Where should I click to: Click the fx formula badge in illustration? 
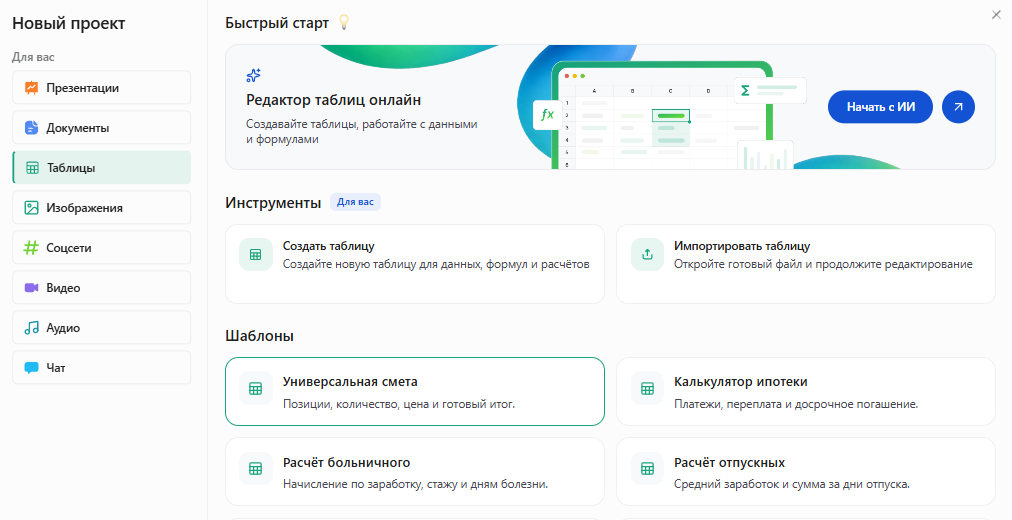547,115
